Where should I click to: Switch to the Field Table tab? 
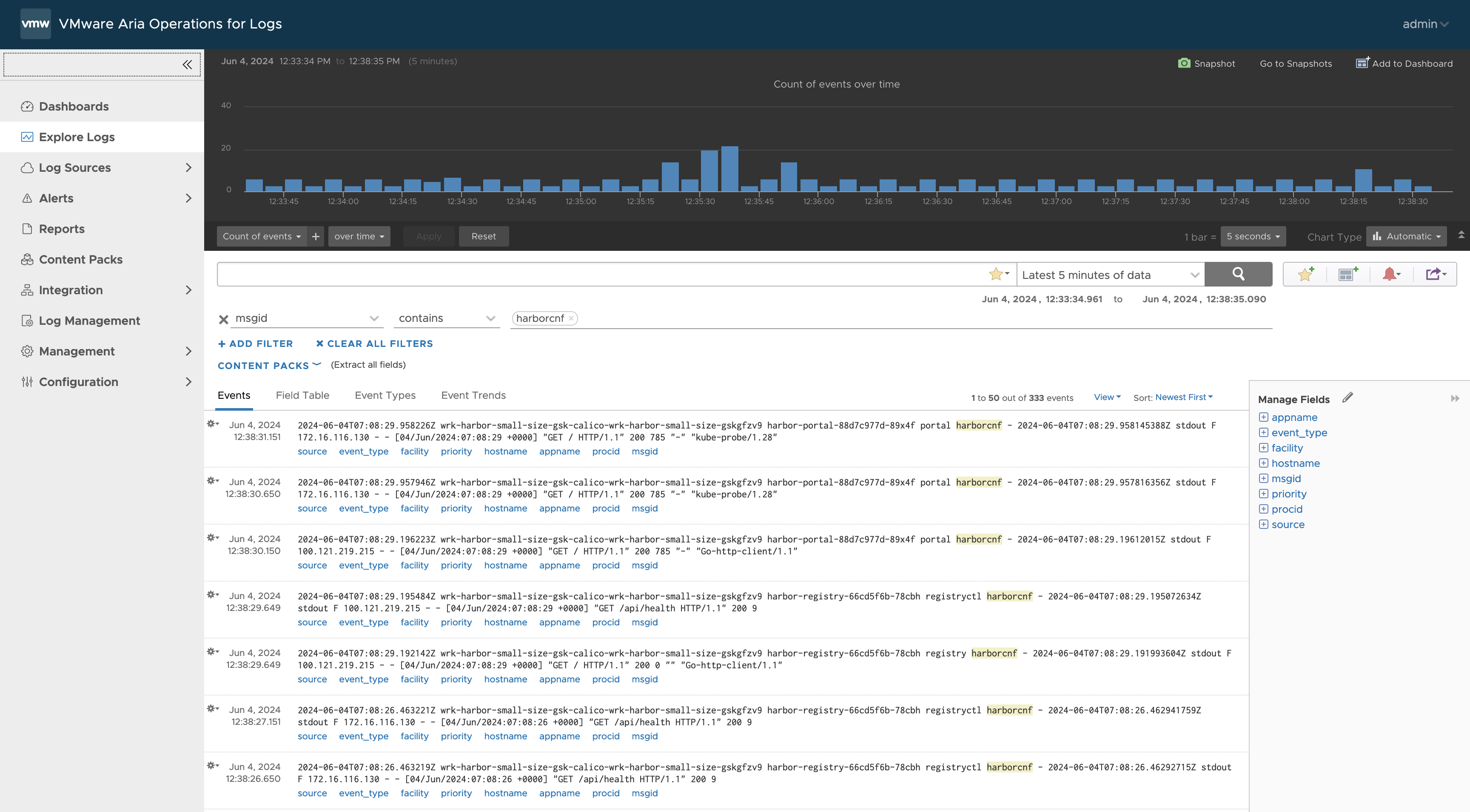coord(302,395)
